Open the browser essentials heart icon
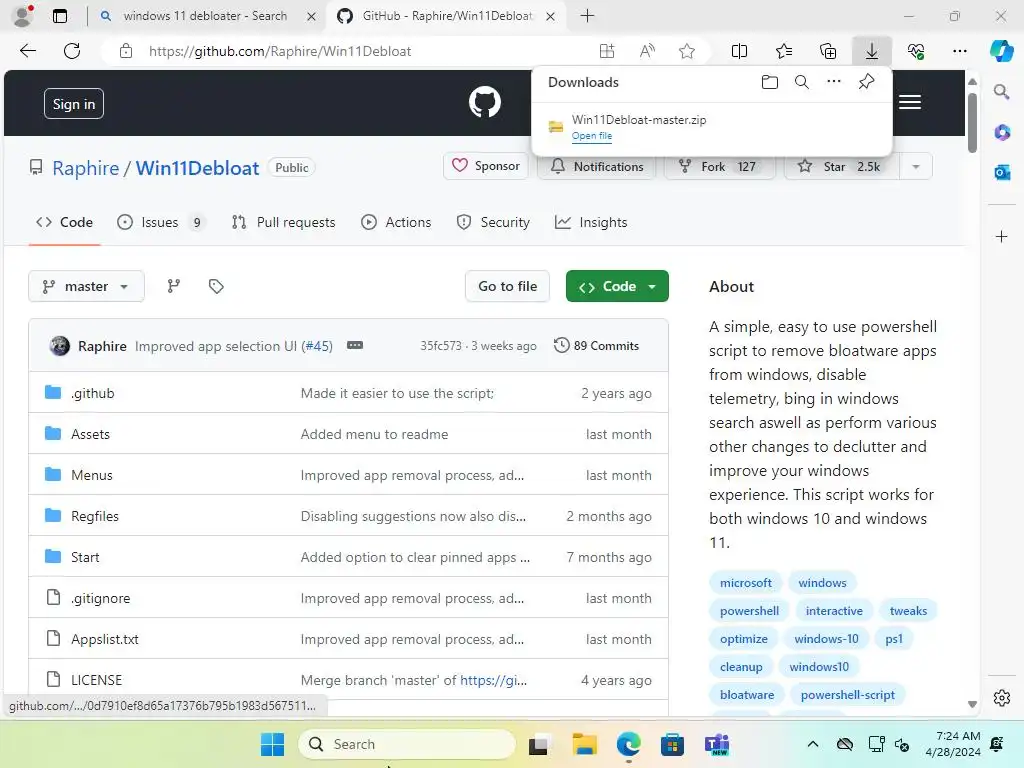 click(x=916, y=51)
